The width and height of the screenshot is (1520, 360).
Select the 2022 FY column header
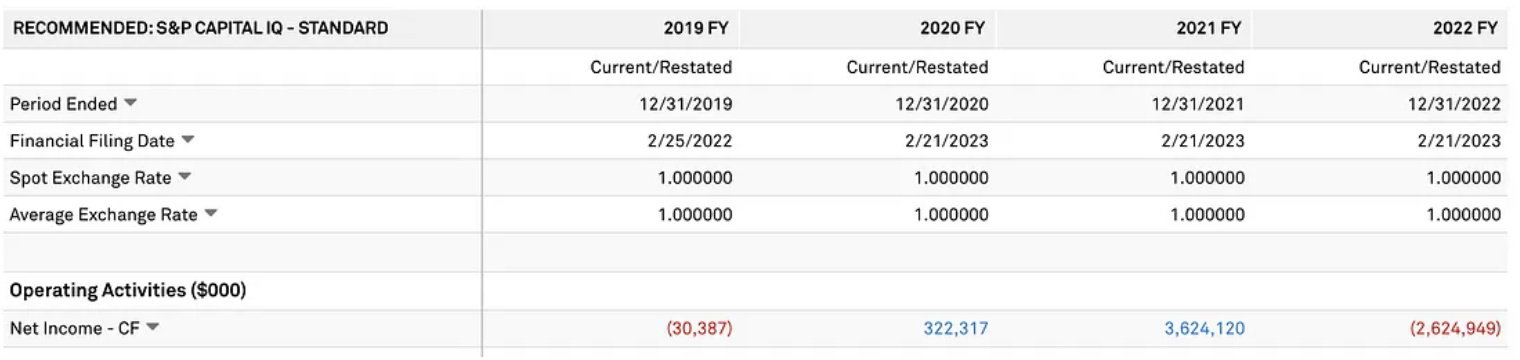tap(1467, 29)
